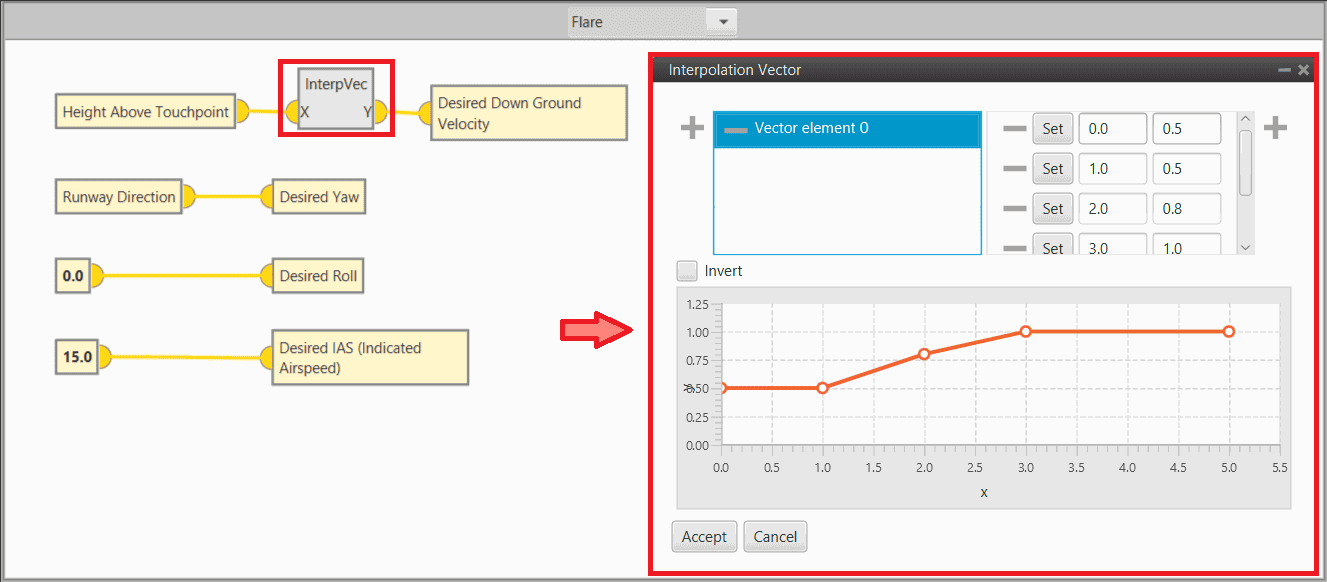This screenshot has height=582, width=1327.
Task: Select the Desired Yaw block
Action: point(318,197)
